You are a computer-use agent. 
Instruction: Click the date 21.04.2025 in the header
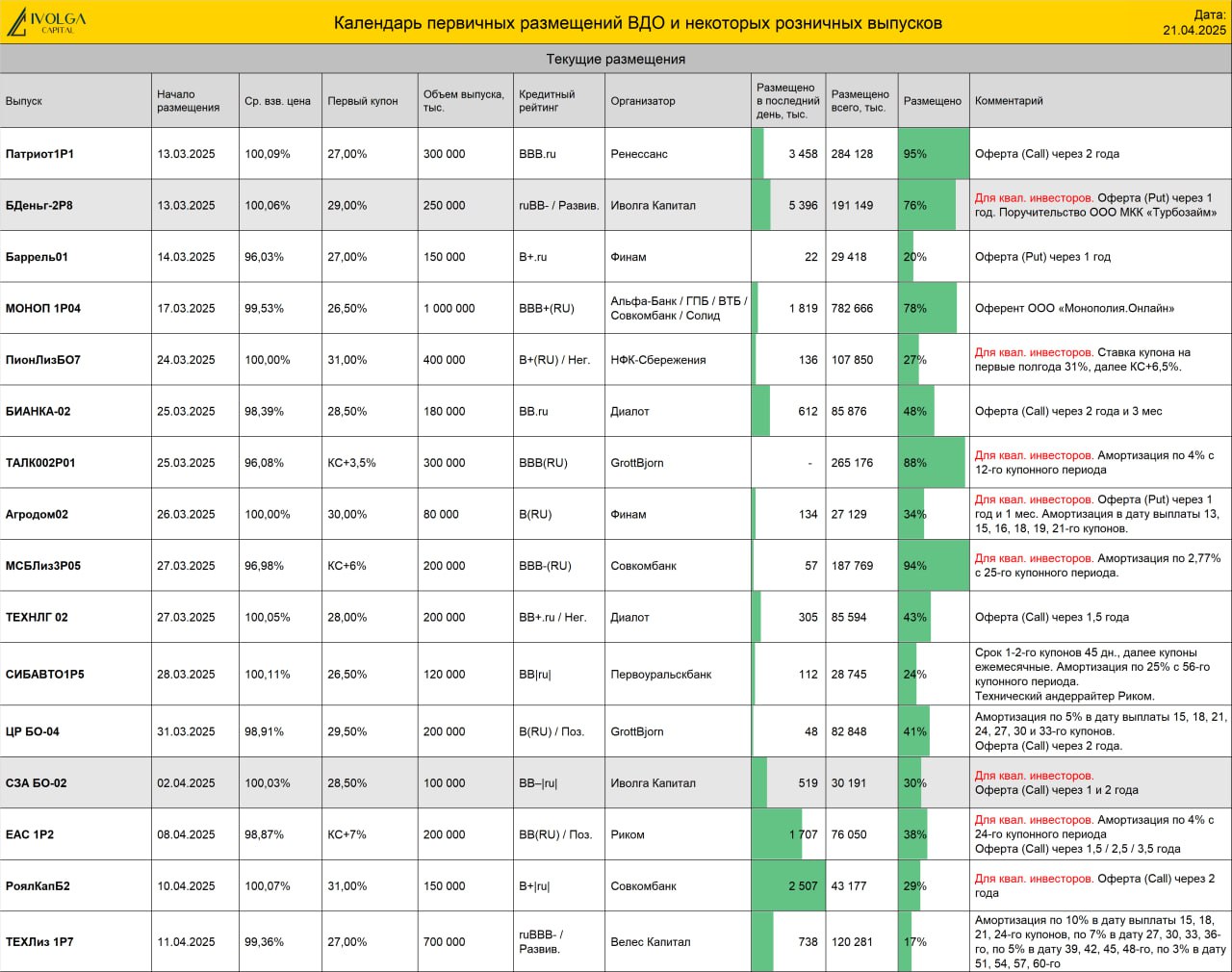tap(1194, 31)
